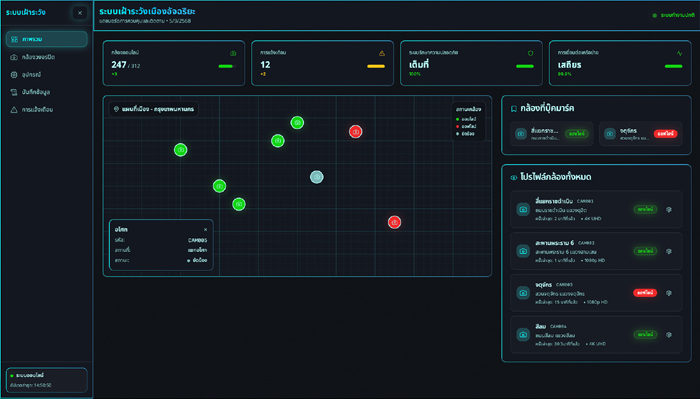Image resolution: width=700 pixels, height=399 pixels.
Task: Select the ภาพรวม overview menu item
Action: 46,39
